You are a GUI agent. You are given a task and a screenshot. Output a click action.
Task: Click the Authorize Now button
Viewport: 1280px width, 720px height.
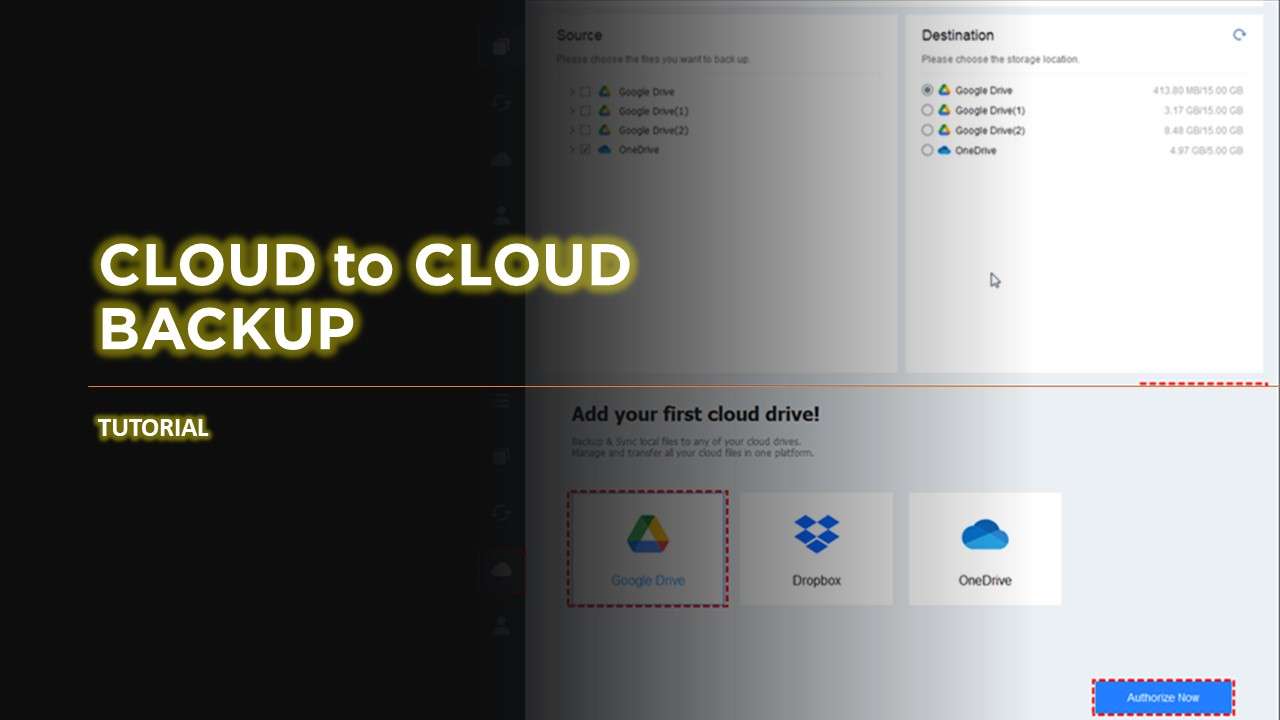click(x=1163, y=697)
